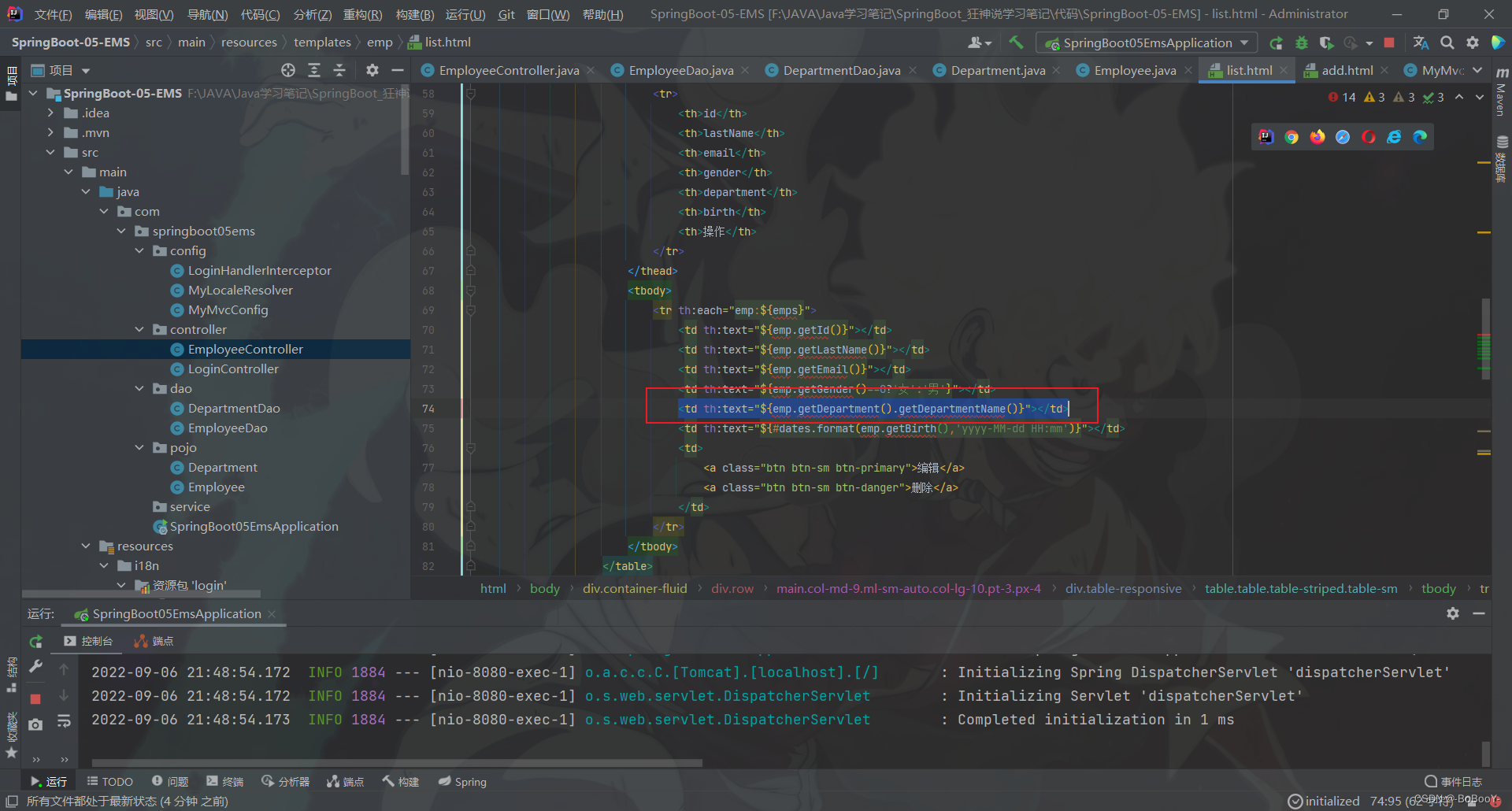Open Search Everywhere magnifier icon
Screen dimensions: 1512x811
click(x=1447, y=43)
